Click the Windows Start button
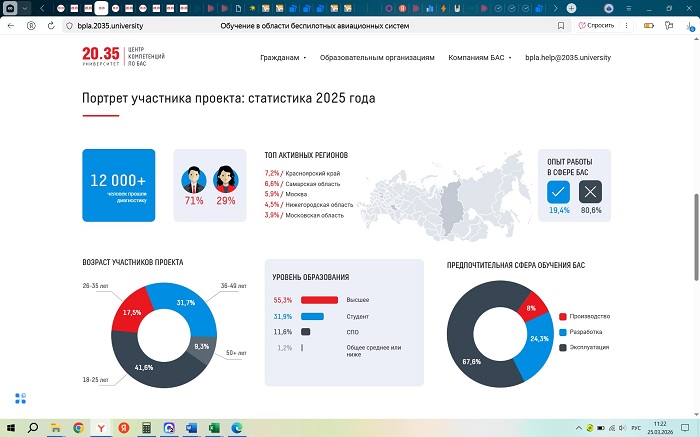This screenshot has width=700, height=437. (x=11, y=428)
